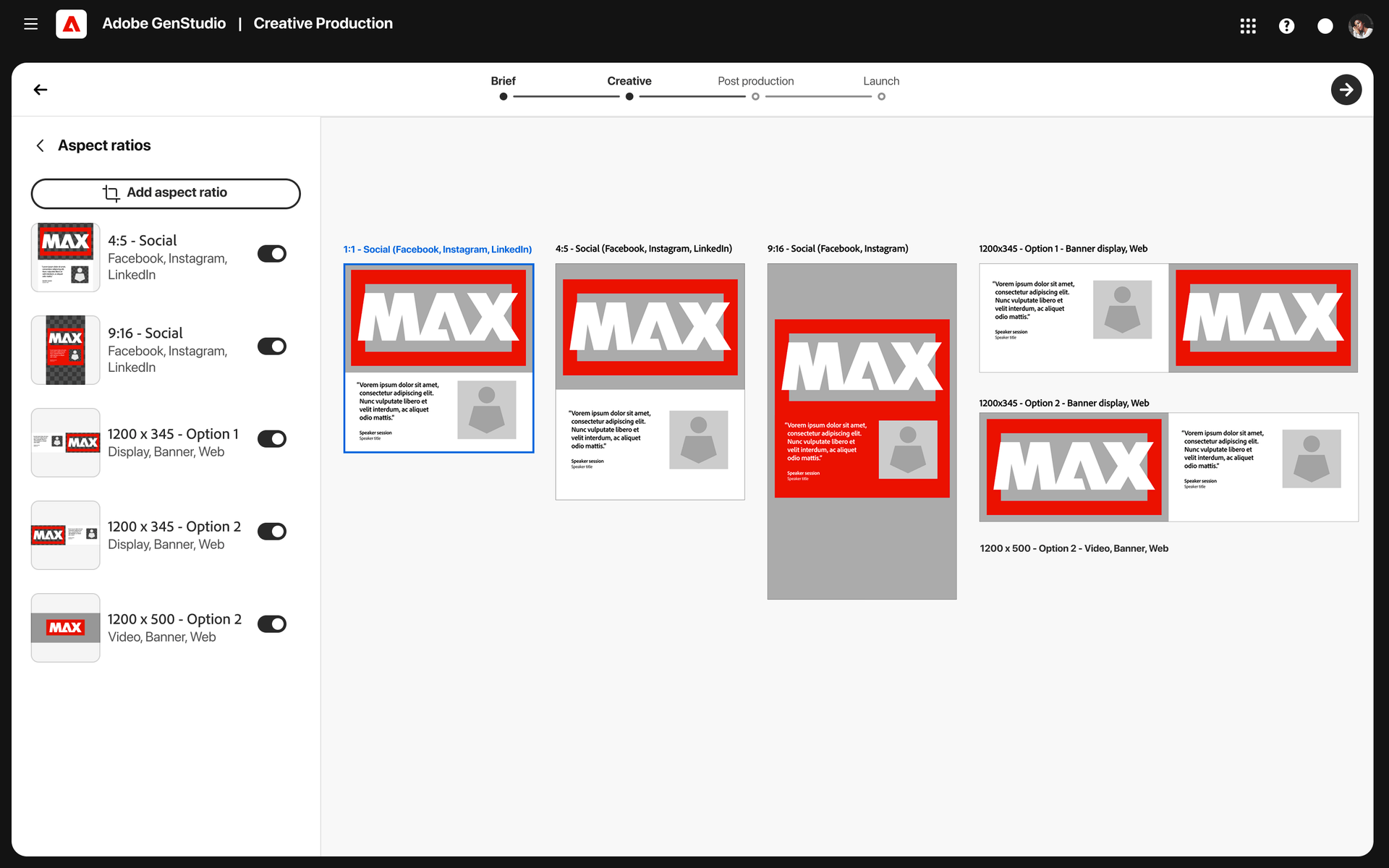Select the 9:16 - Social sidebar thumbnail
The height and width of the screenshot is (868, 1389).
tap(65, 350)
